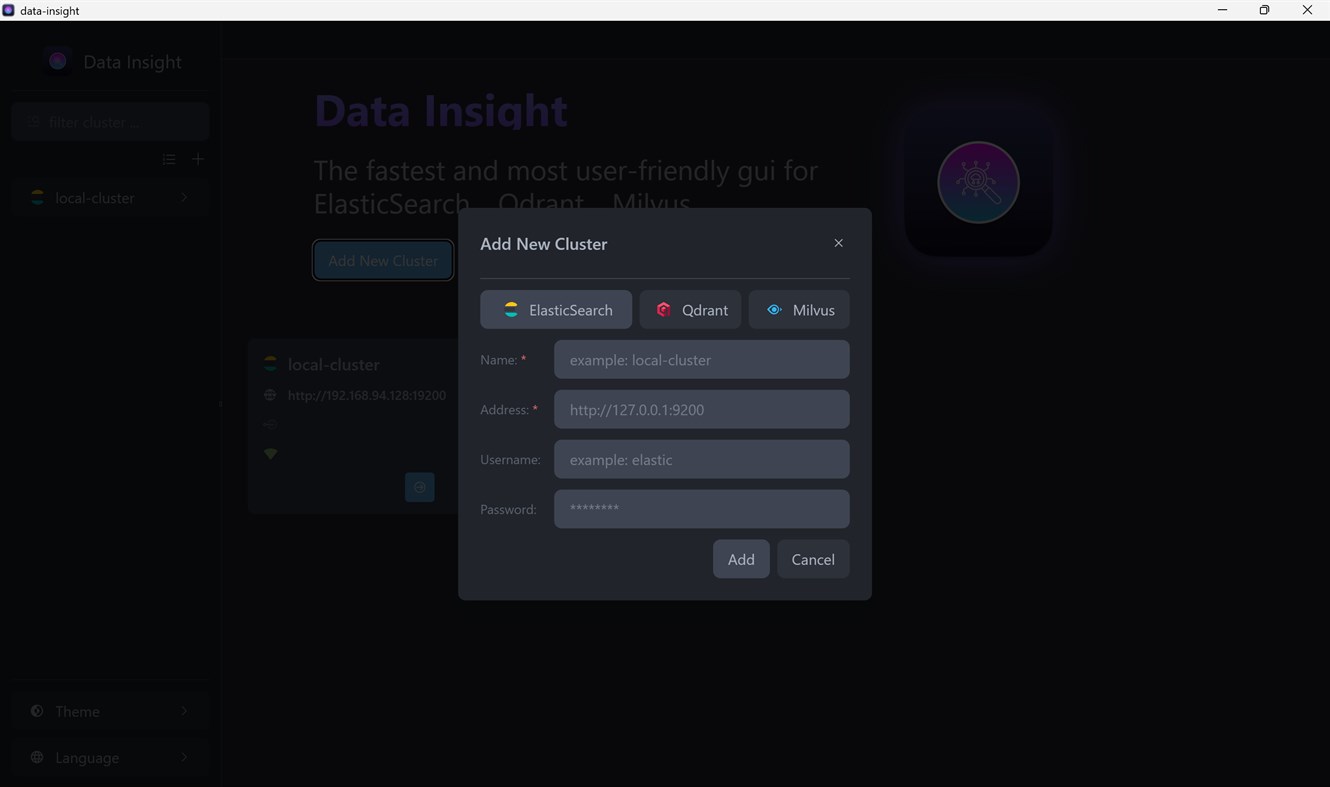The width and height of the screenshot is (1330, 787).
Task: Close the Add New Cluster dialog
Action: (x=838, y=243)
